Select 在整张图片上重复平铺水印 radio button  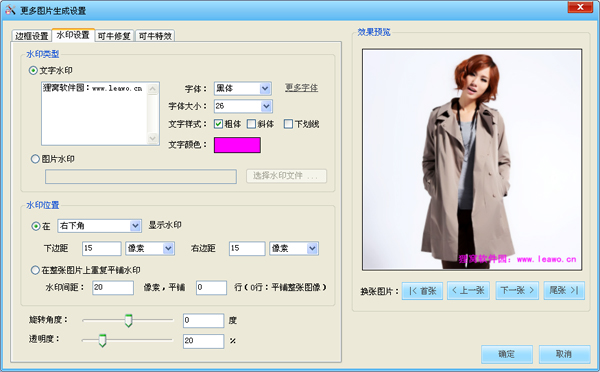click(x=35, y=270)
